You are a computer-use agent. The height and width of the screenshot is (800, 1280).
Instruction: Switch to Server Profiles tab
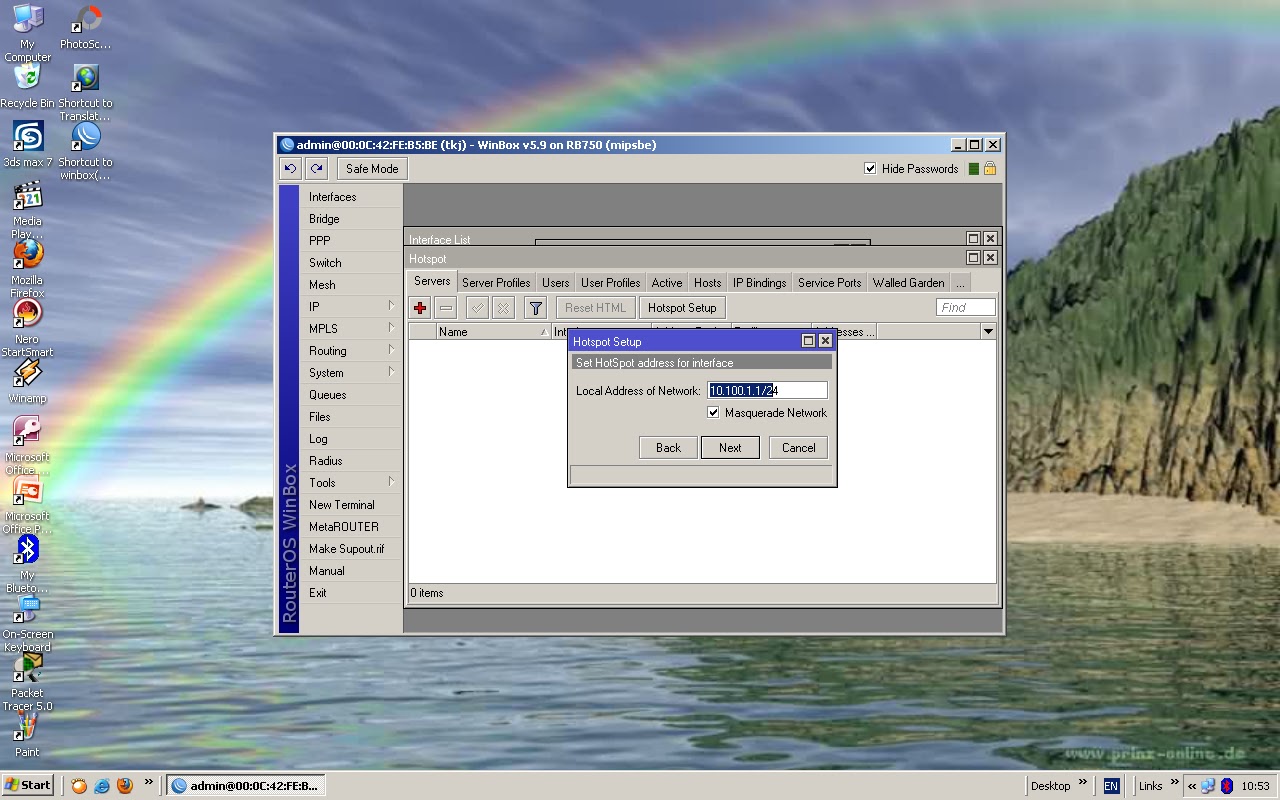tap(496, 283)
